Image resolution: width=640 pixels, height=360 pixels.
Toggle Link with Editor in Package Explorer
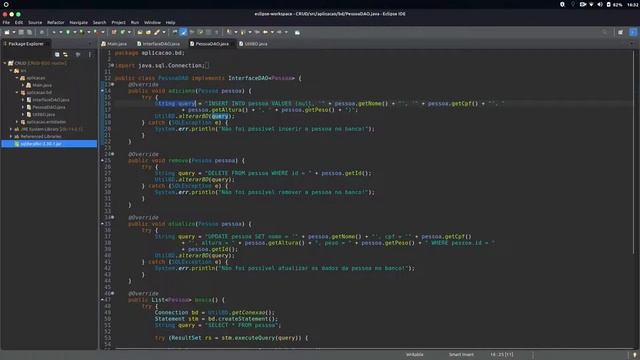point(65,54)
